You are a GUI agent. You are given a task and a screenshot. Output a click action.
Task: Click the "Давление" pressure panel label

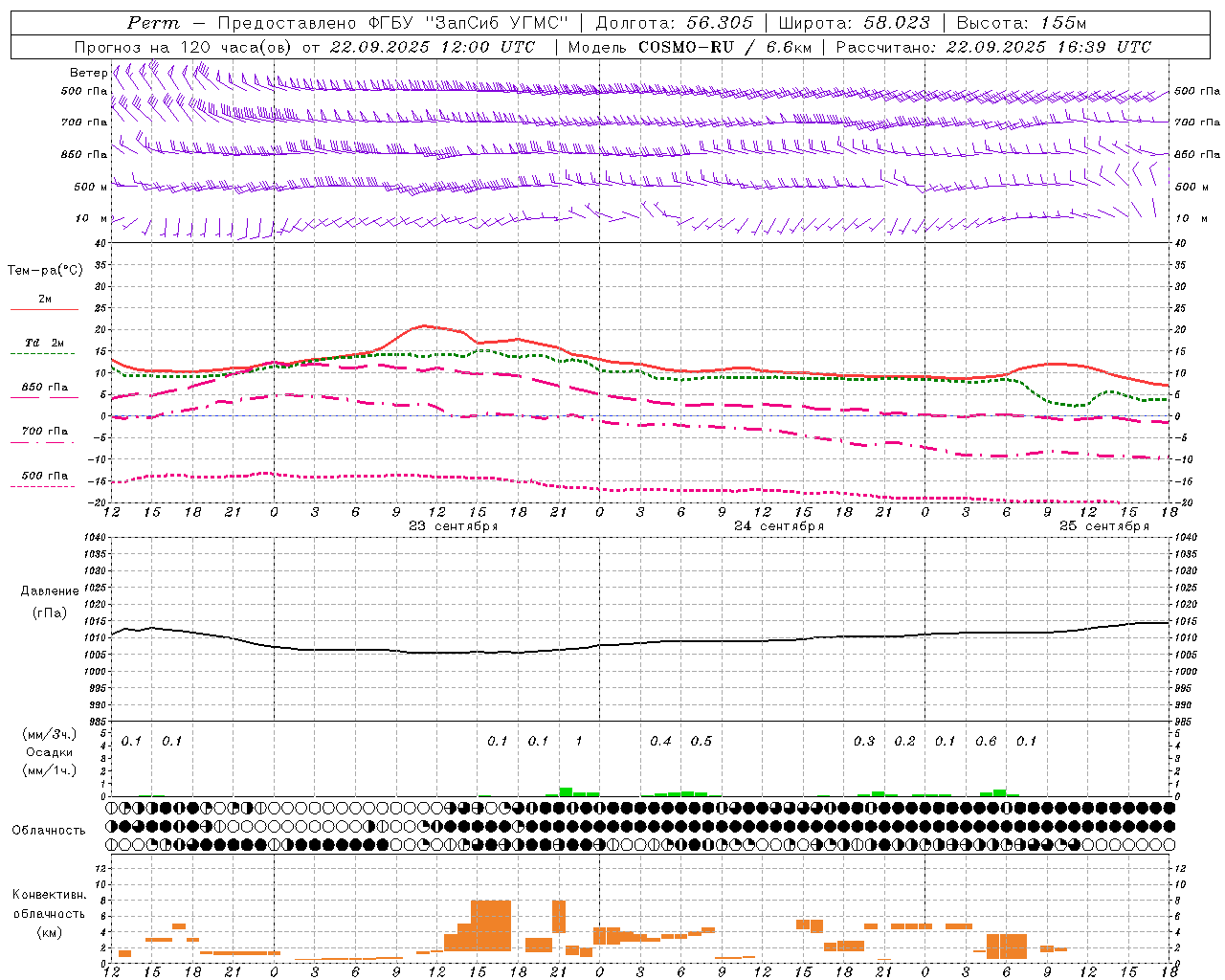(x=50, y=591)
